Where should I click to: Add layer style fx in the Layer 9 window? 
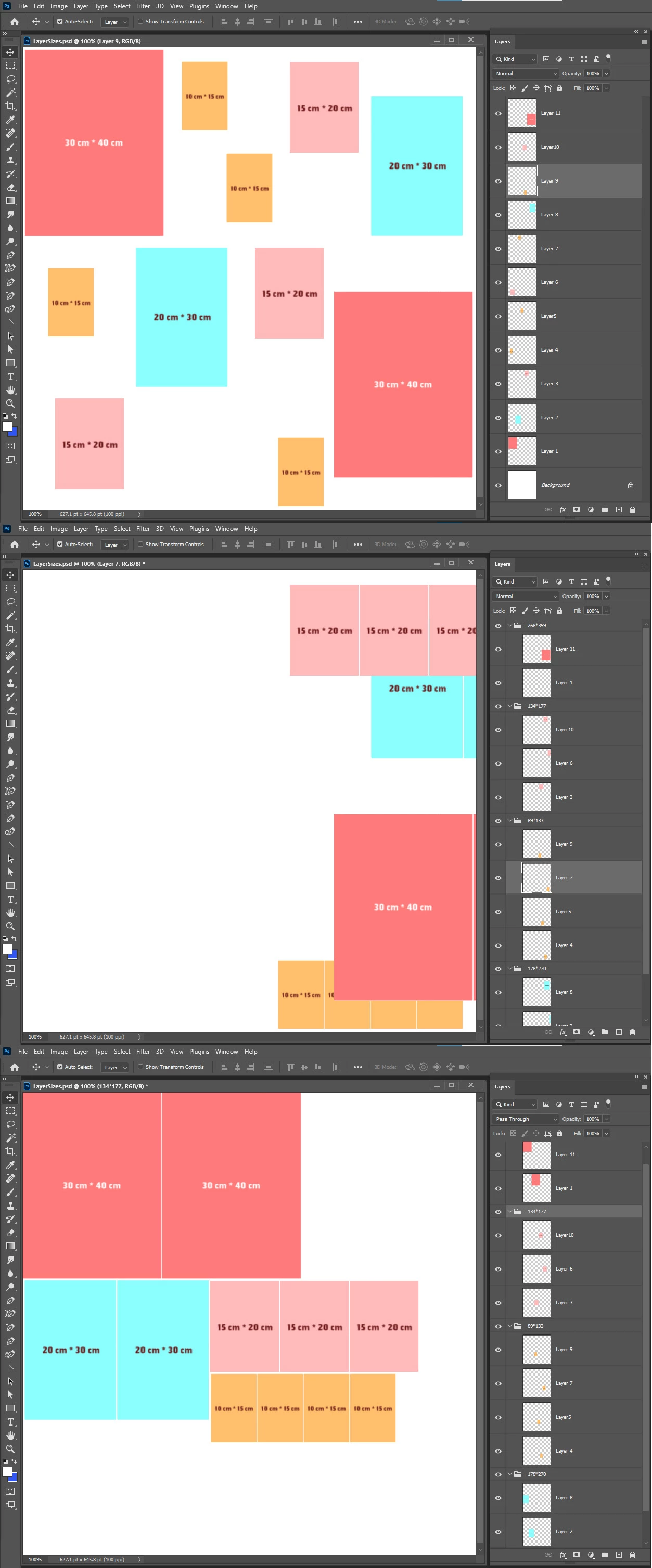pos(562,510)
